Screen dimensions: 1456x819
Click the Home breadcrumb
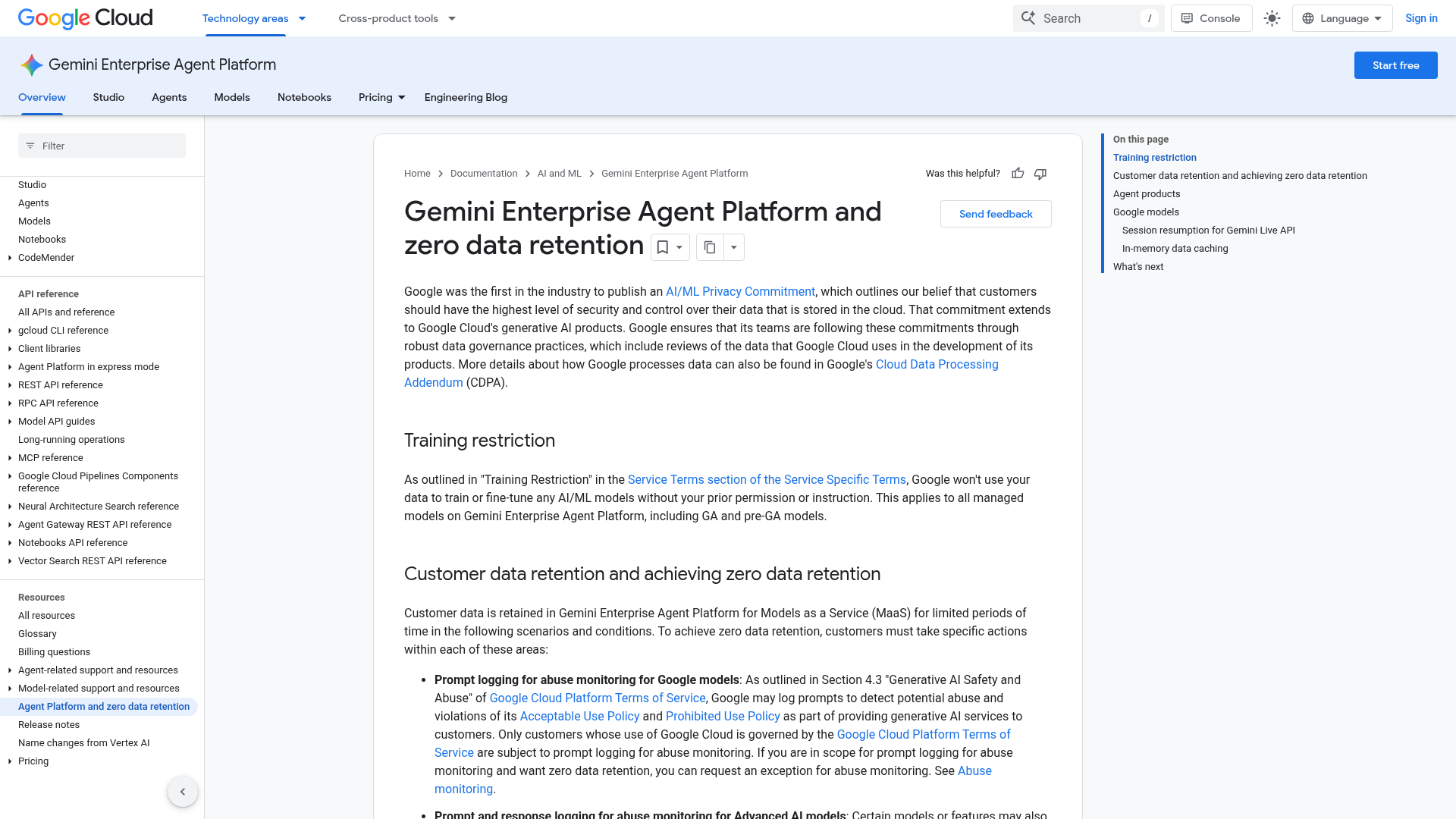pos(417,174)
